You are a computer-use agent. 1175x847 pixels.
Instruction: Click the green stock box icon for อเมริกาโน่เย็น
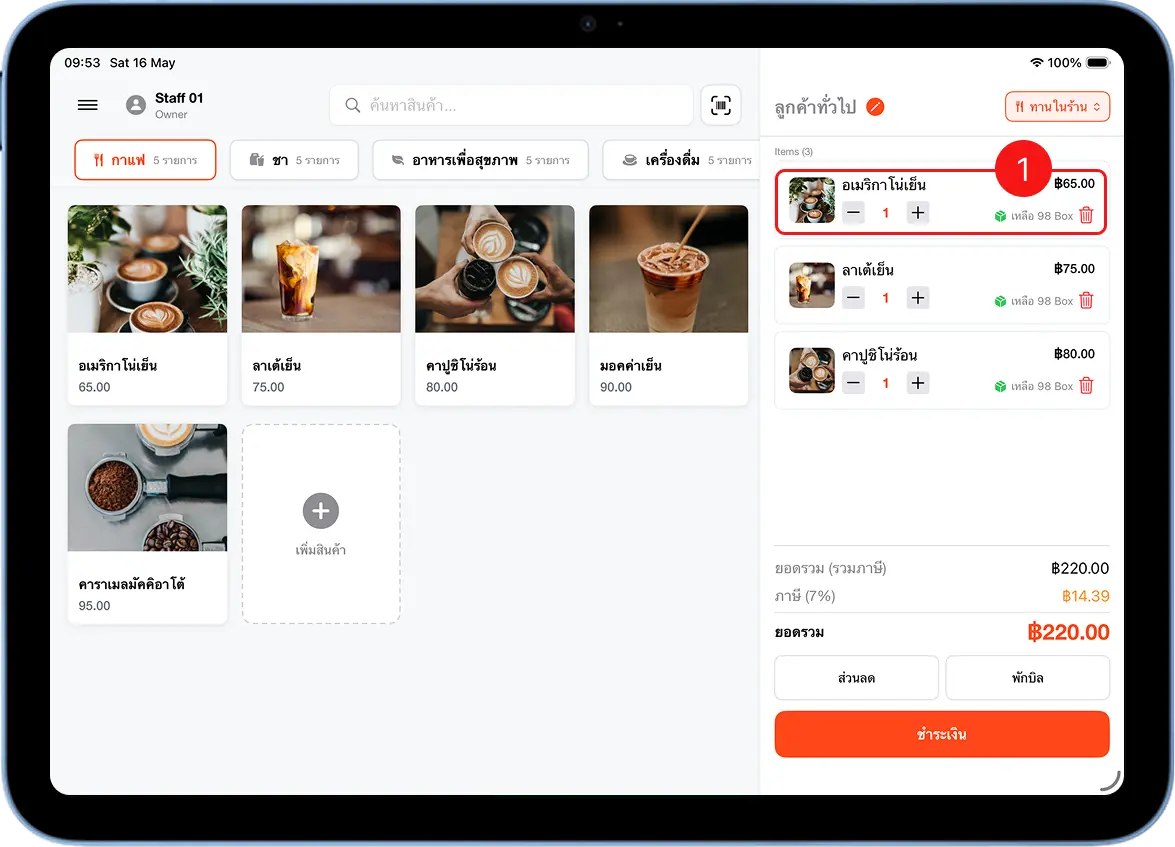click(x=1000, y=216)
